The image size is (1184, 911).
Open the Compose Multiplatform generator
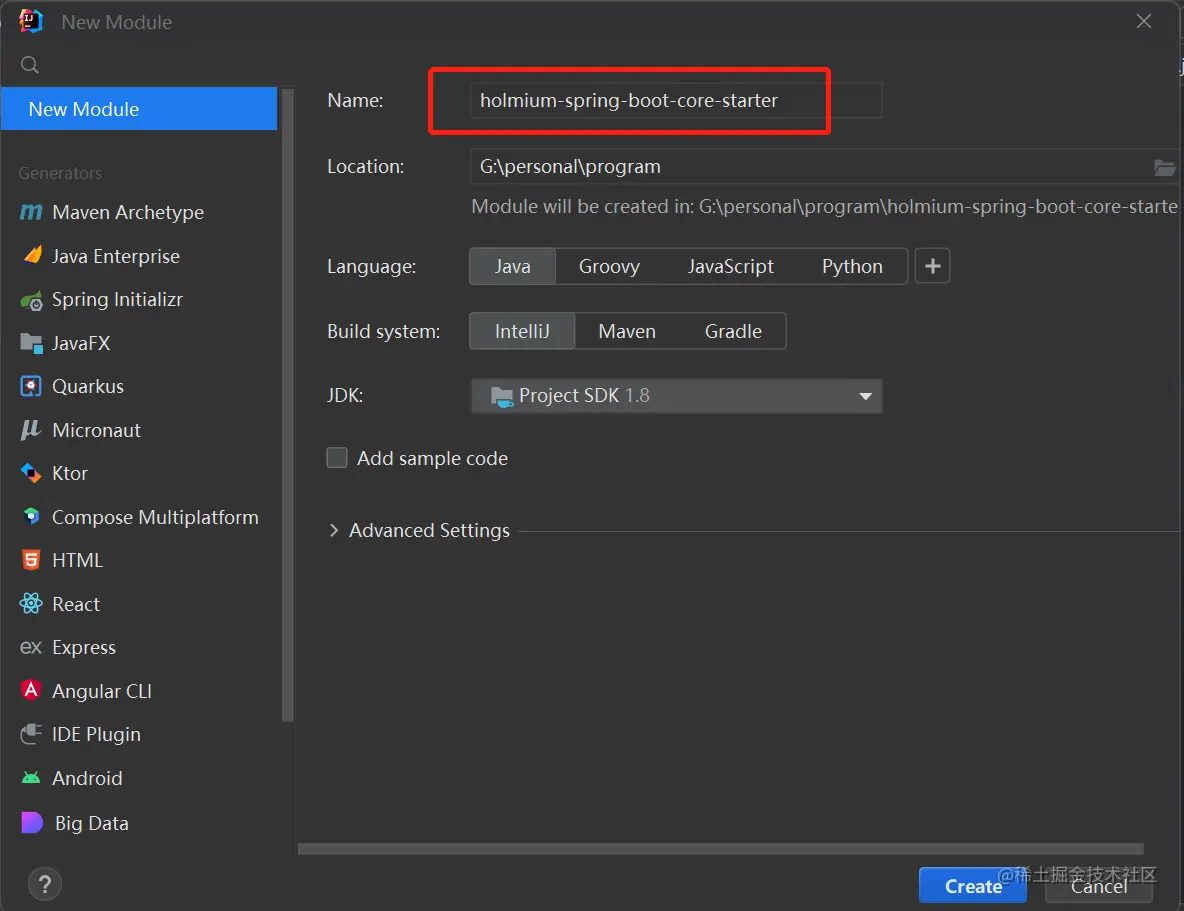155,517
